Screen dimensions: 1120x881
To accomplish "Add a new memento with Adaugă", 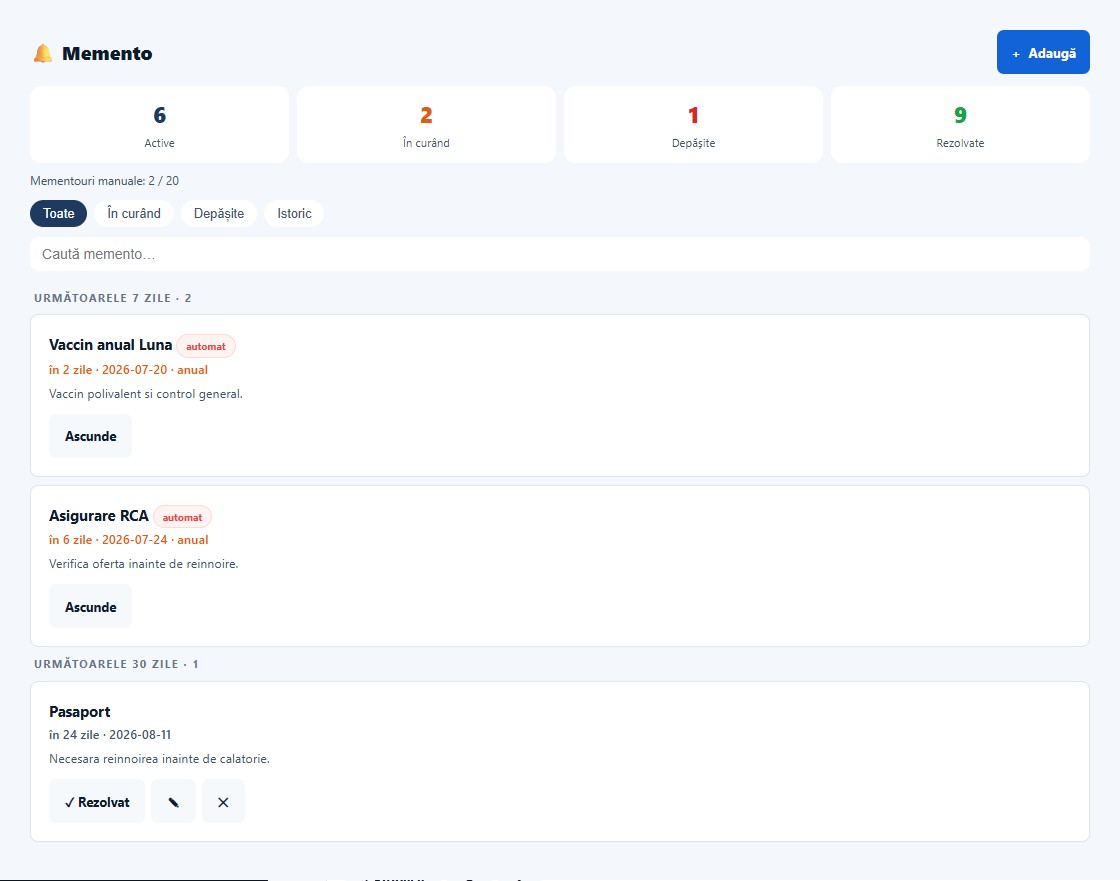I will (1043, 52).
